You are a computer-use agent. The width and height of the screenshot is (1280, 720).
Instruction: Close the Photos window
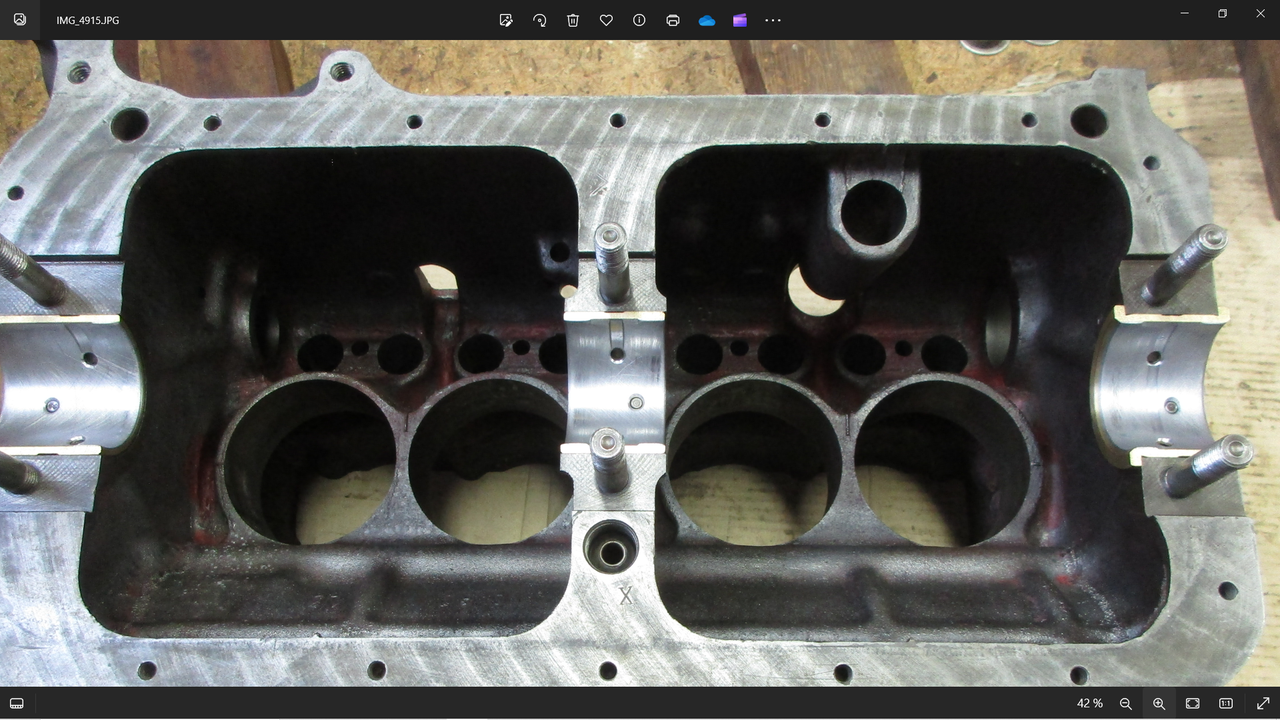point(1260,14)
